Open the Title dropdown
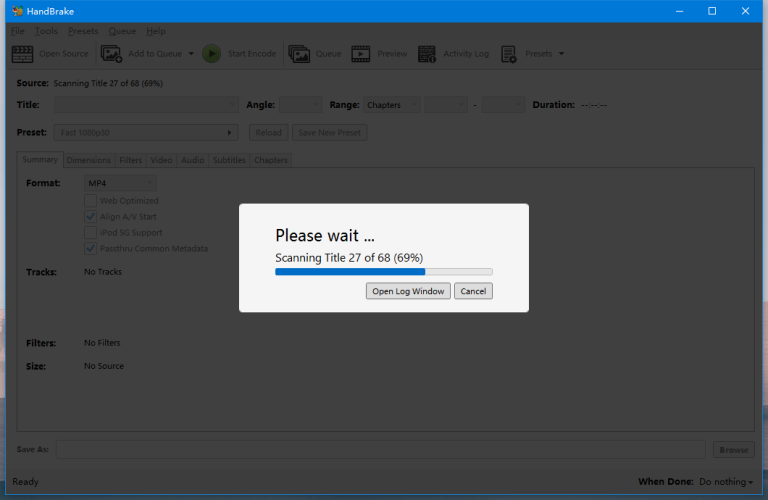Viewport: 768px width, 500px height. [x=146, y=105]
